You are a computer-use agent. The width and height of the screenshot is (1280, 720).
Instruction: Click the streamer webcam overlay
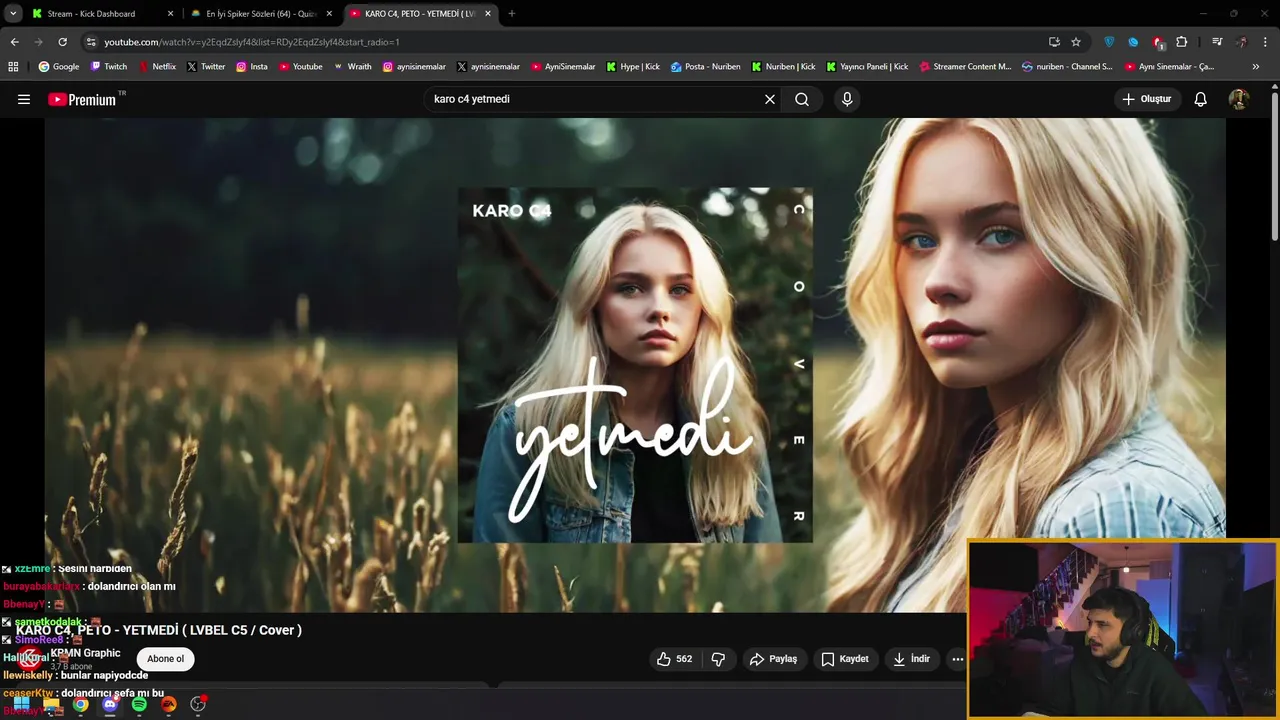tap(1123, 629)
